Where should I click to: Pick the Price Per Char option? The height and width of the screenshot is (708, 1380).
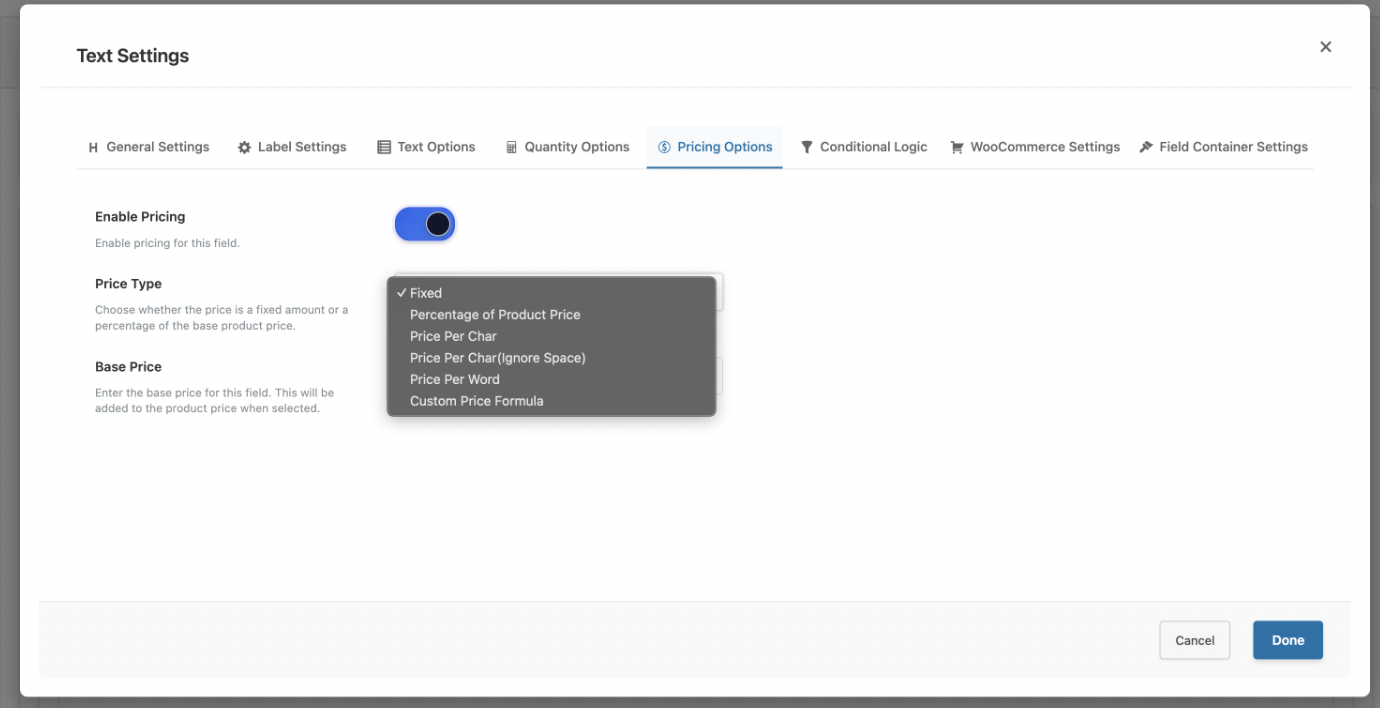[453, 336]
